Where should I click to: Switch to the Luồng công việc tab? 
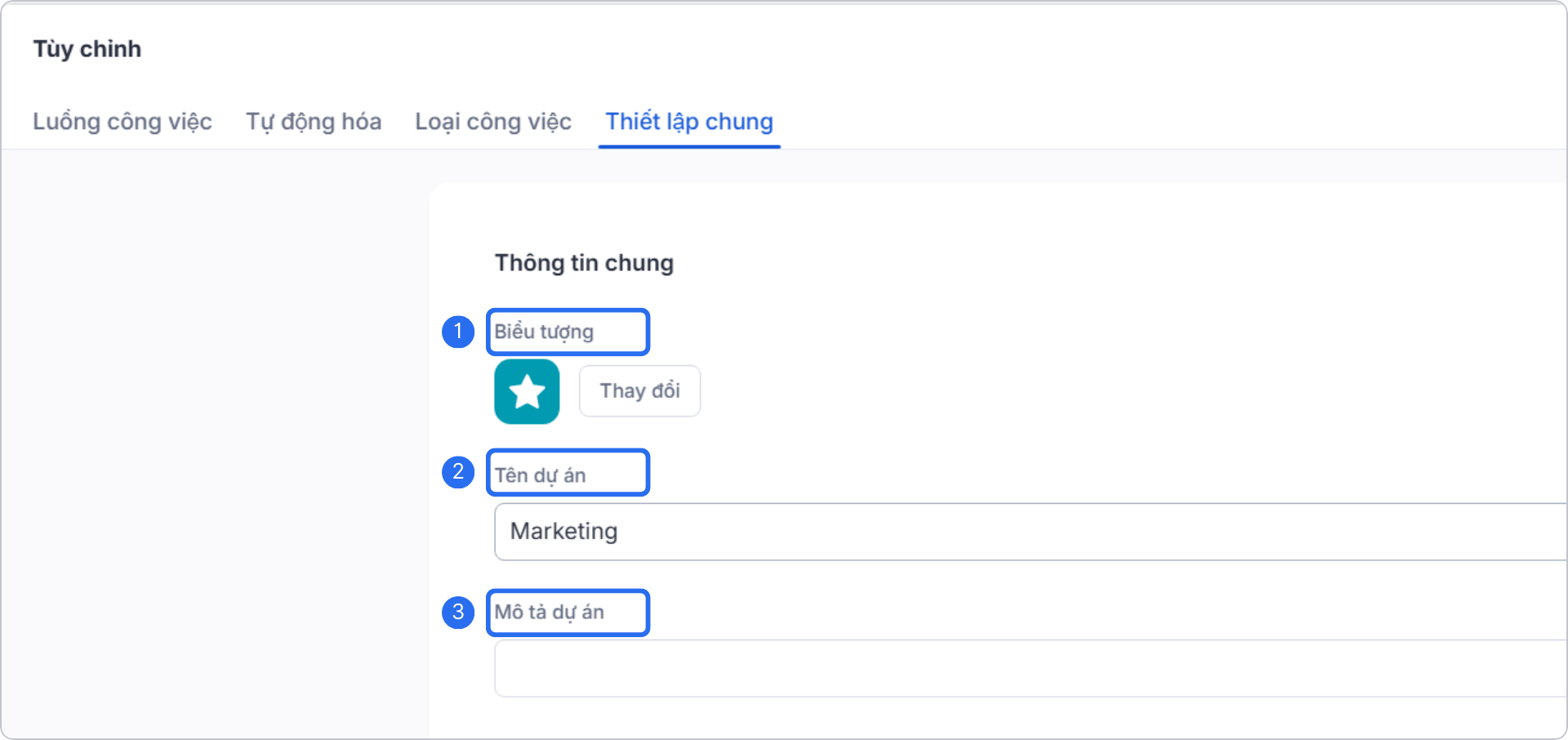(122, 121)
